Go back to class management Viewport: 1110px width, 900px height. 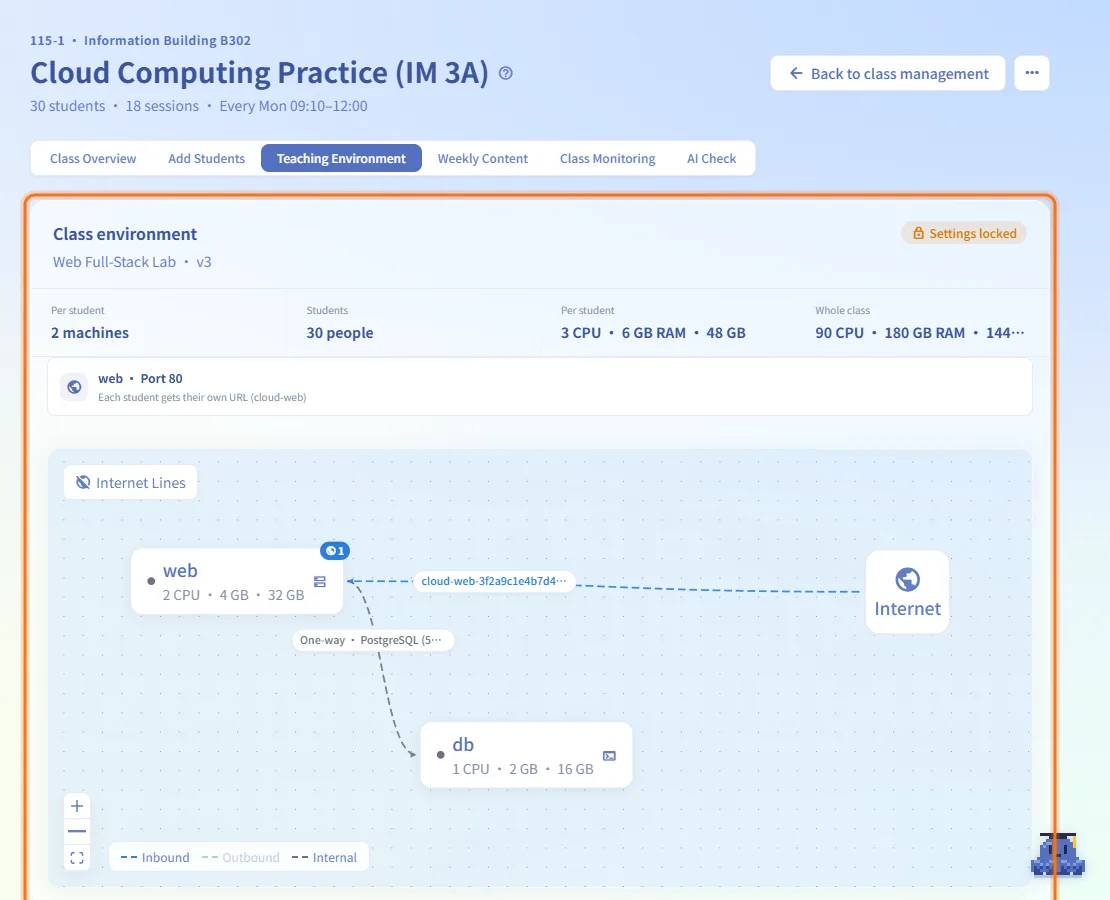[x=888, y=73]
